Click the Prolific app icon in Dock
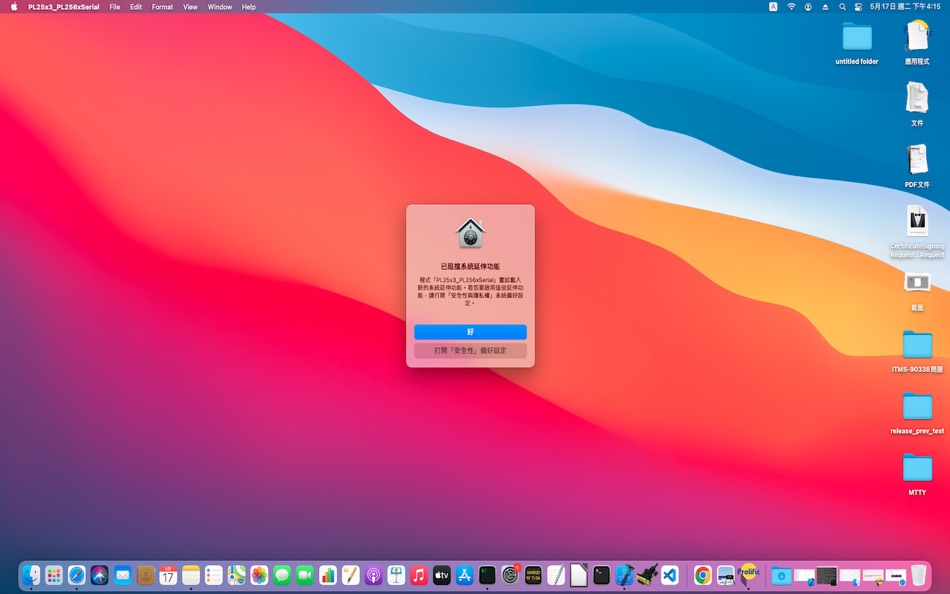 (x=748, y=575)
